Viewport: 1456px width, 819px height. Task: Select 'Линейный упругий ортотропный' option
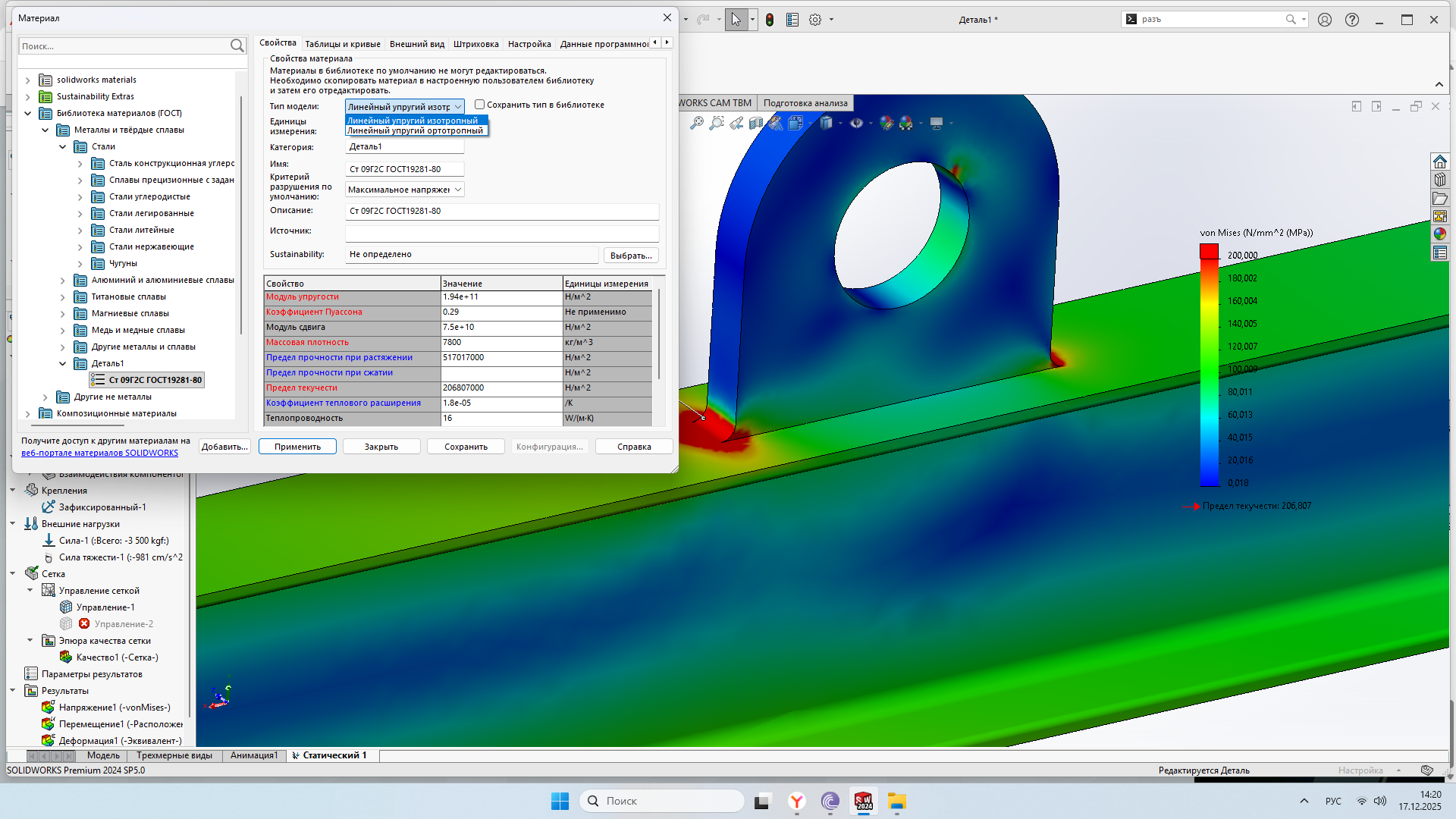[x=415, y=130]
